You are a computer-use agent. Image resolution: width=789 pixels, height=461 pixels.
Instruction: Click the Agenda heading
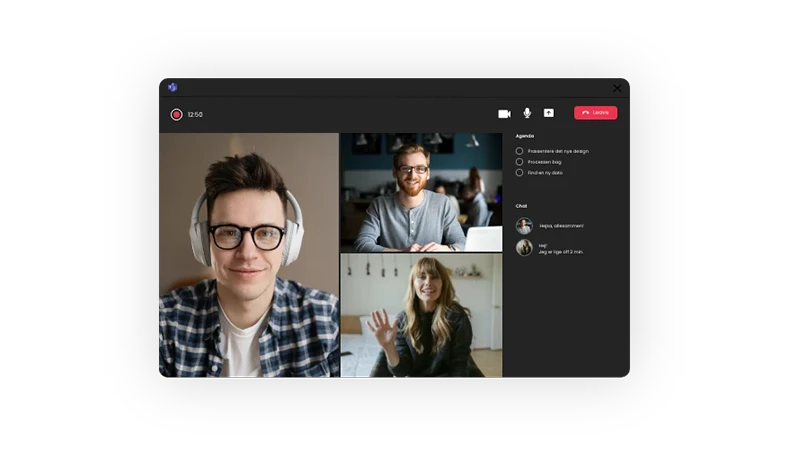click(x=525, y=136)
